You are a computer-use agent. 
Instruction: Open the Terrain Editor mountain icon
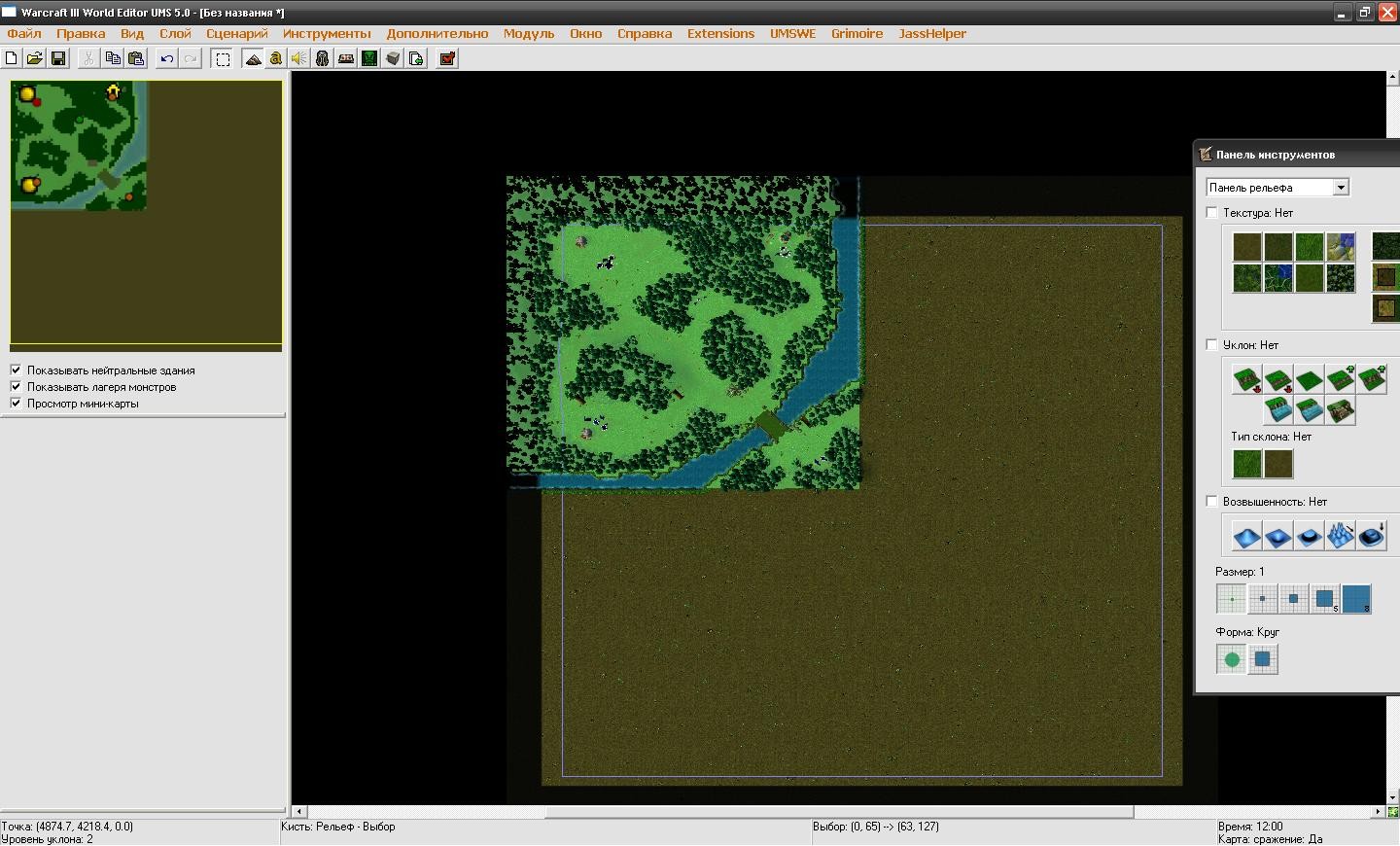tap(253, 58)
